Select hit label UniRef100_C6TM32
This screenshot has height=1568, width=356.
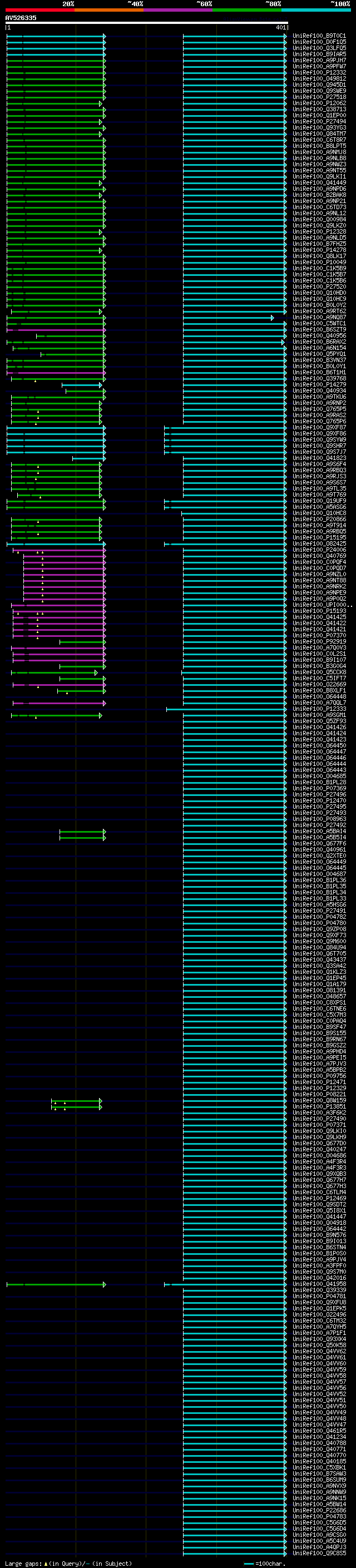pyautogui.click(x=319, y=1320)
